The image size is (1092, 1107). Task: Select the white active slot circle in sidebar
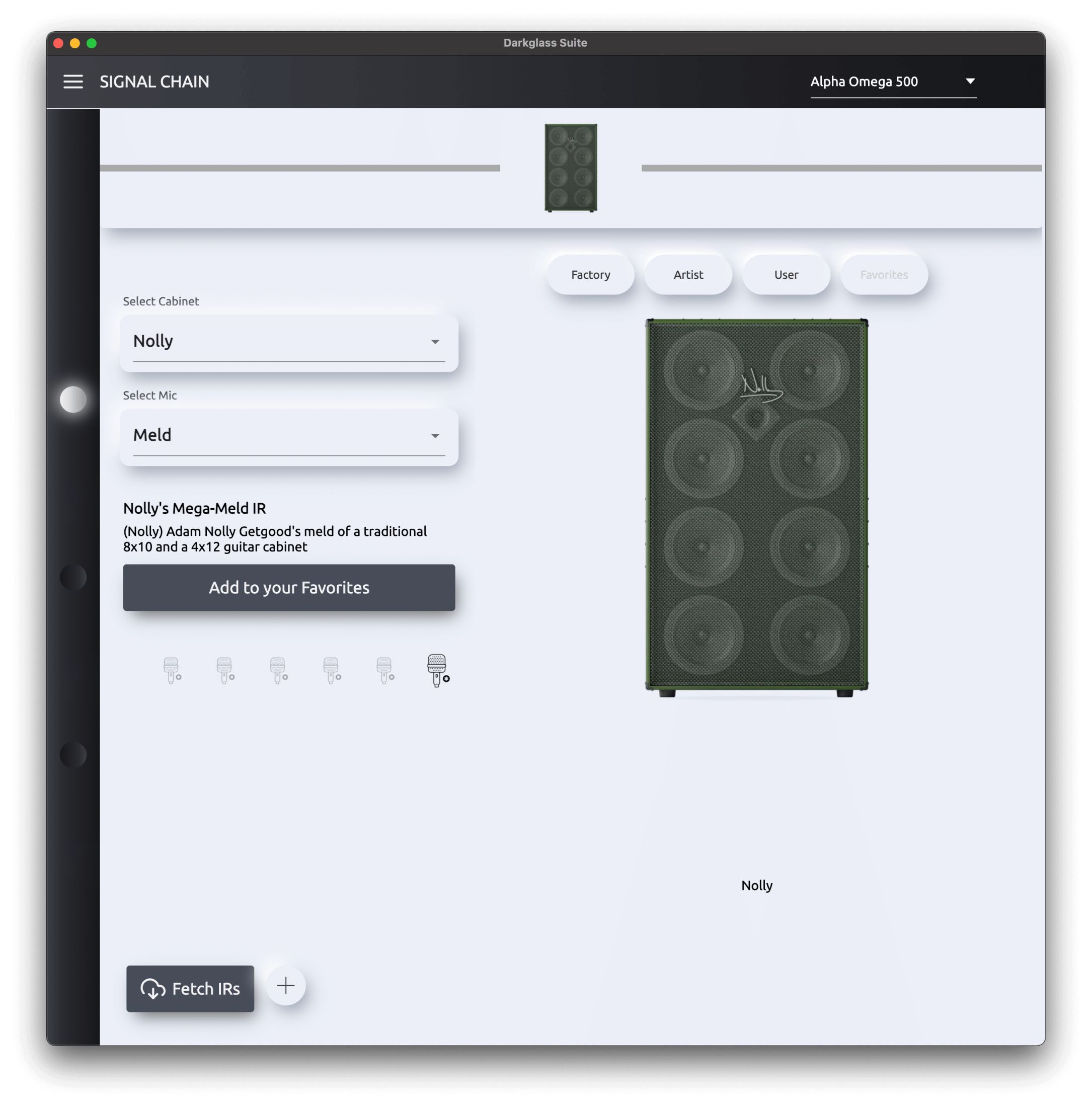coord(73,400)
